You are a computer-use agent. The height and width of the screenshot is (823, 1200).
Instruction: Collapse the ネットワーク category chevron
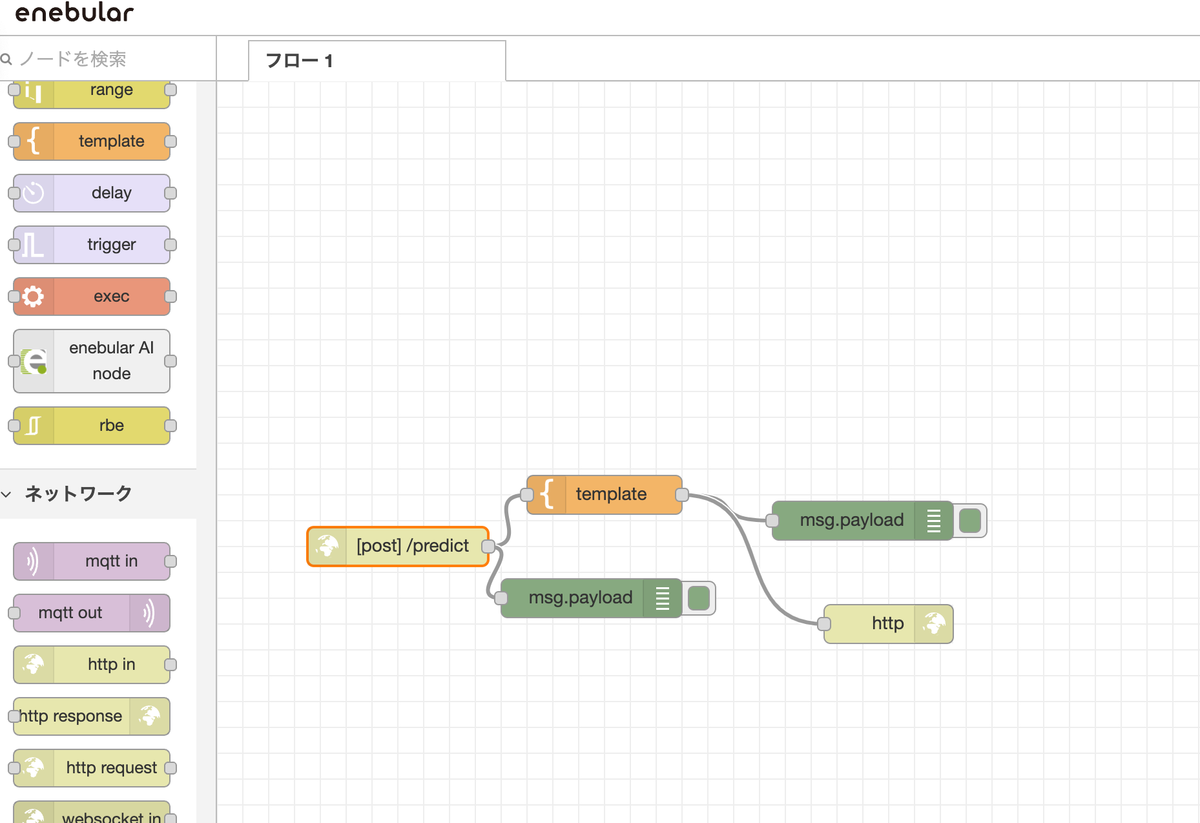tap(7, 494)
